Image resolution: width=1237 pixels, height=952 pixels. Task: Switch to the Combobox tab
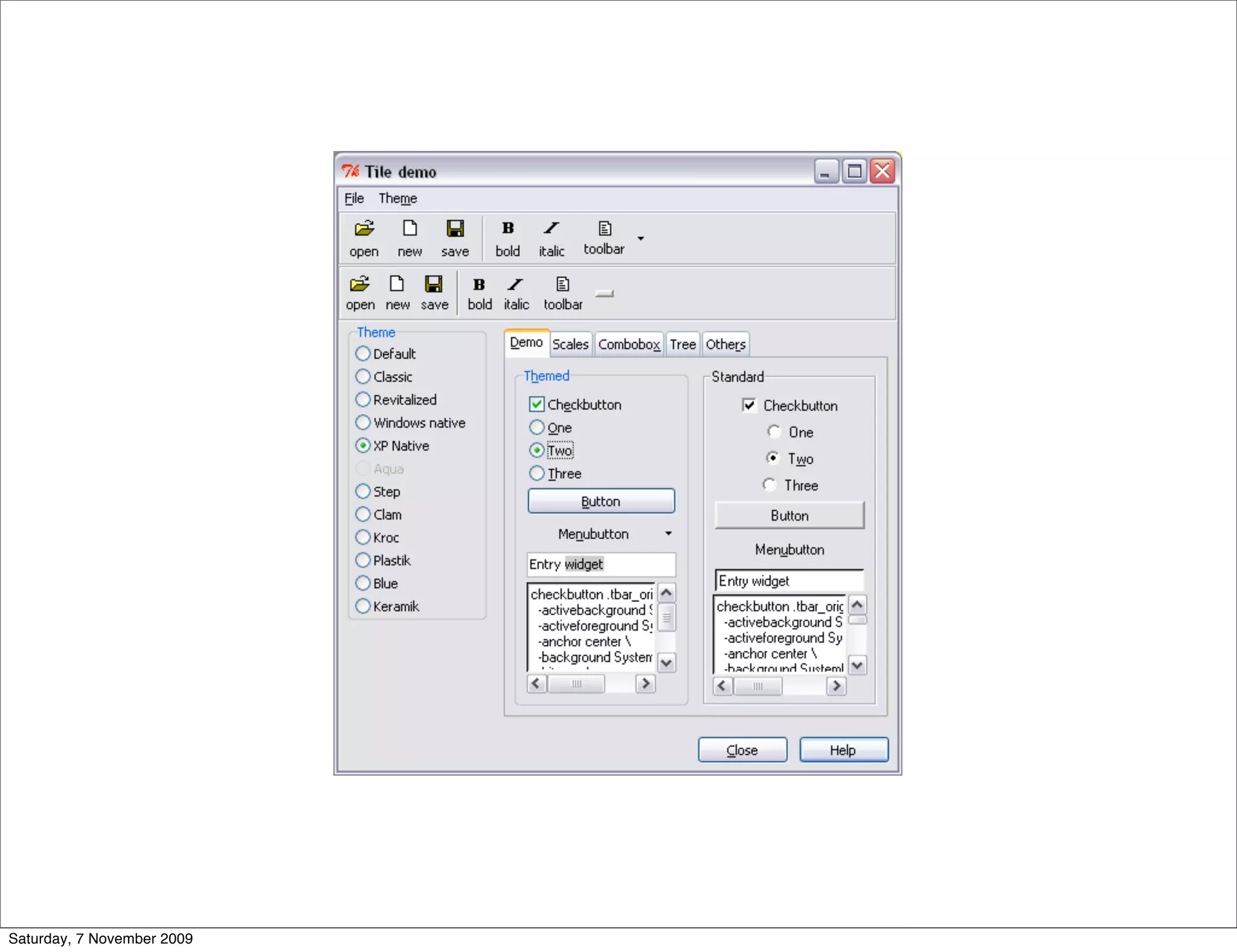point(629,344)
